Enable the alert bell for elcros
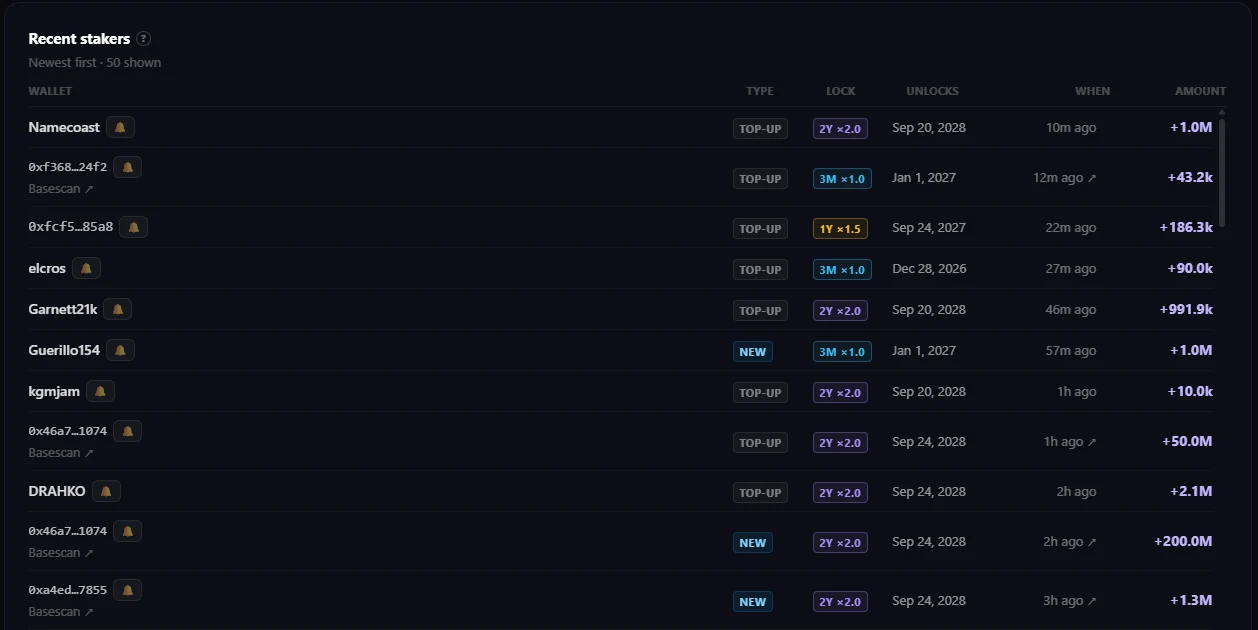Screen dimensions: 1258x630 coord(86,269)
